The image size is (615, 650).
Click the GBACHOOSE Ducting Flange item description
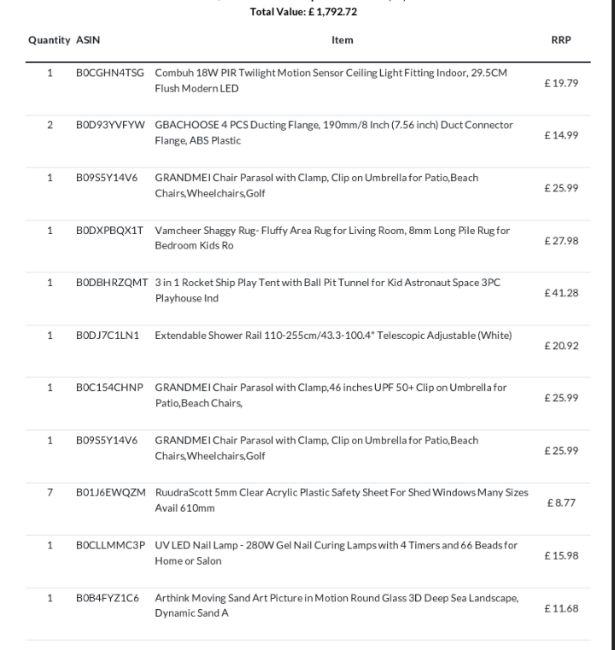point(334,133)
